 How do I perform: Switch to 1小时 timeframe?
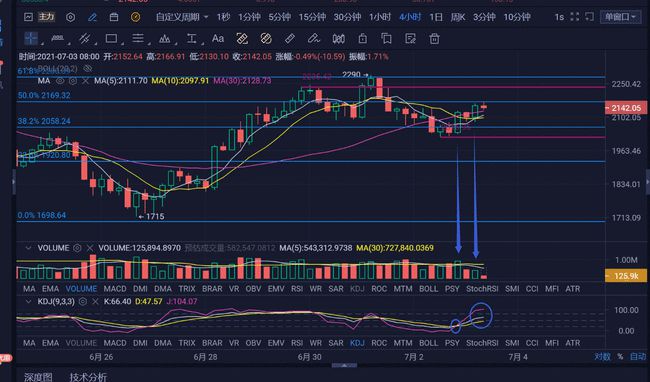click(380, 17)
